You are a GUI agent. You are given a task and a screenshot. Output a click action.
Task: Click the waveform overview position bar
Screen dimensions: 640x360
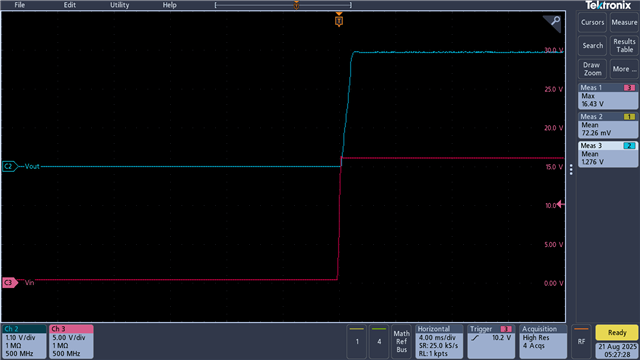click(283, 5)
